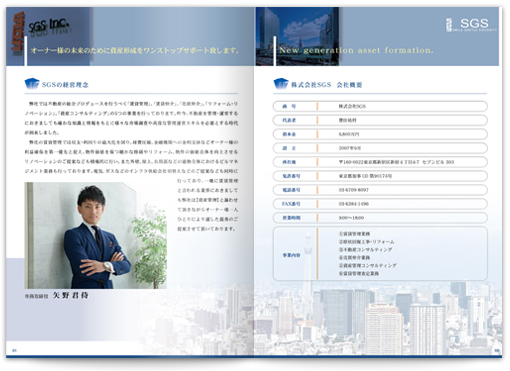Viewport: 510px width, 371px height.
Task: Select the 代表者 row
Action: pos(380,120)
